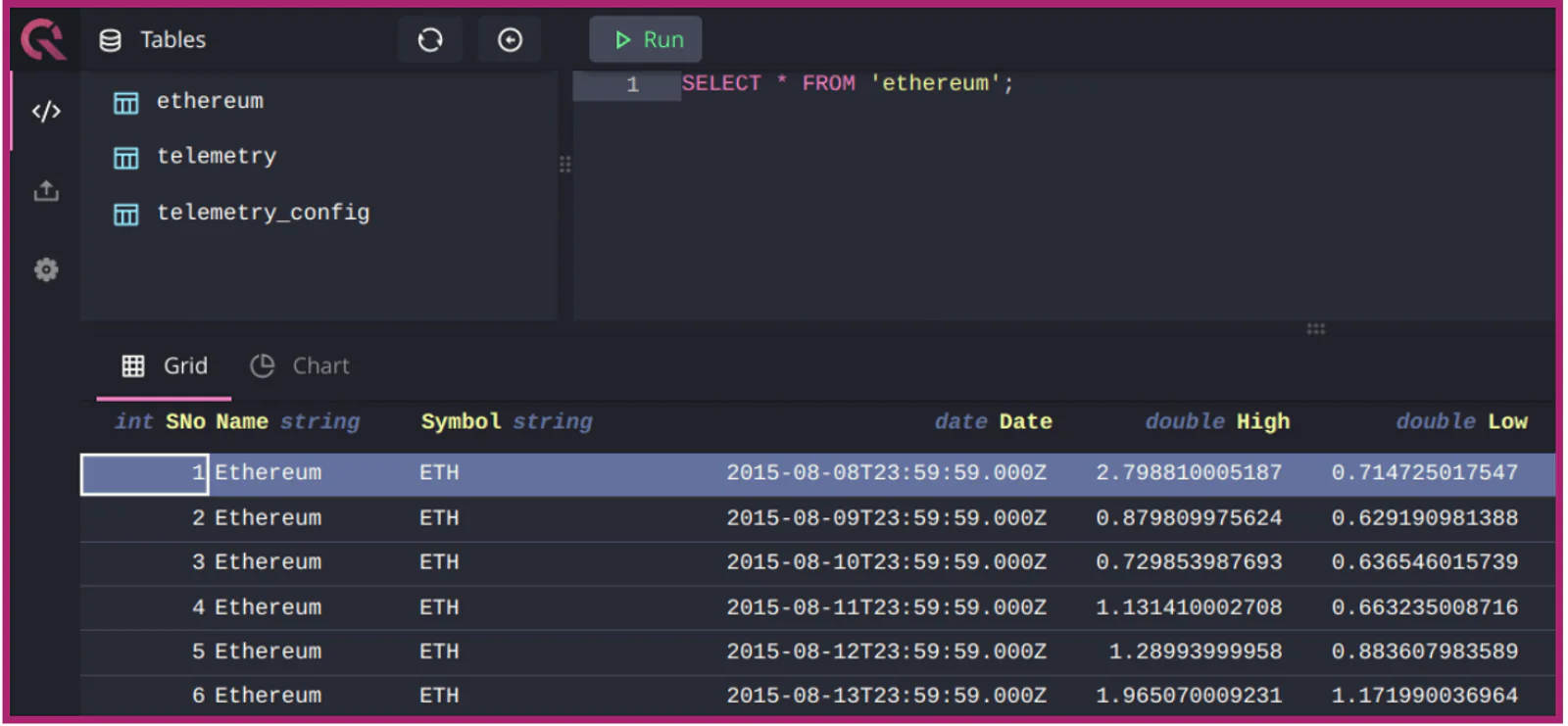Click the QuestDB logo icon
The height and width of the screenshot is (726, 1568).
pyautogui.click(x=43, y=40)
